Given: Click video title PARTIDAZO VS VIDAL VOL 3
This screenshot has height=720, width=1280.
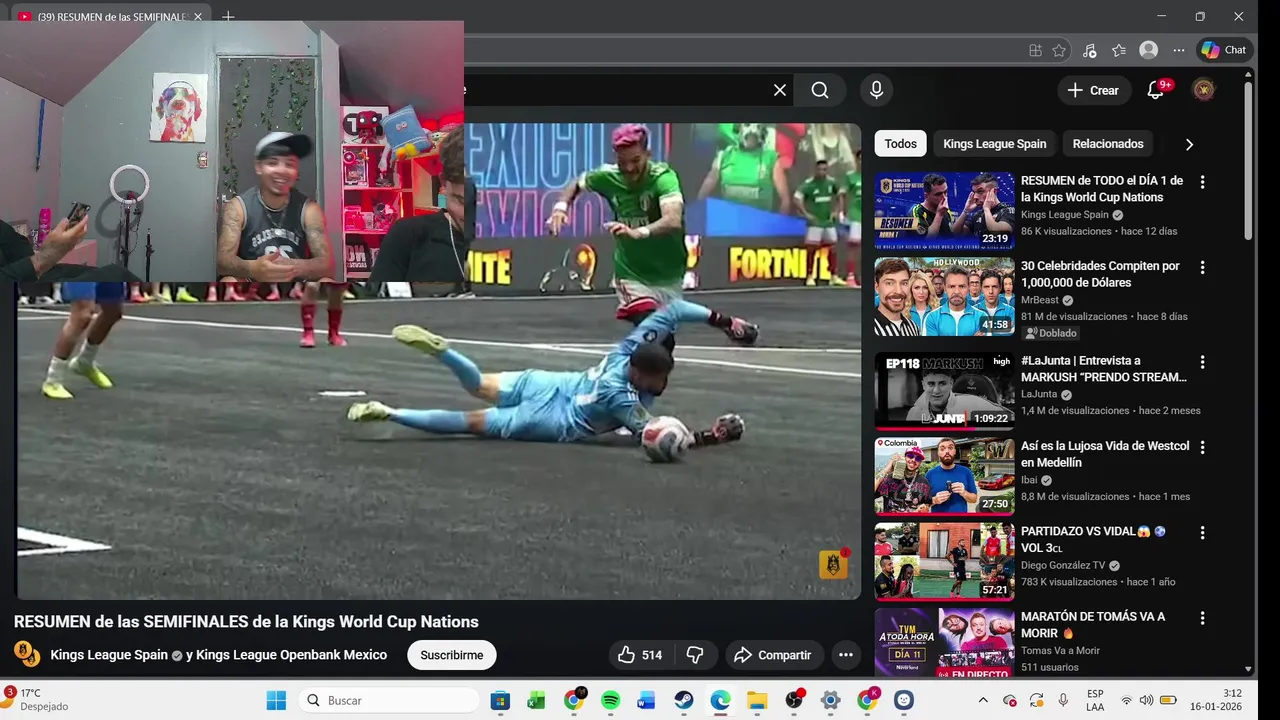Looking at the screenshot, I should click(x=1093, y=540).
